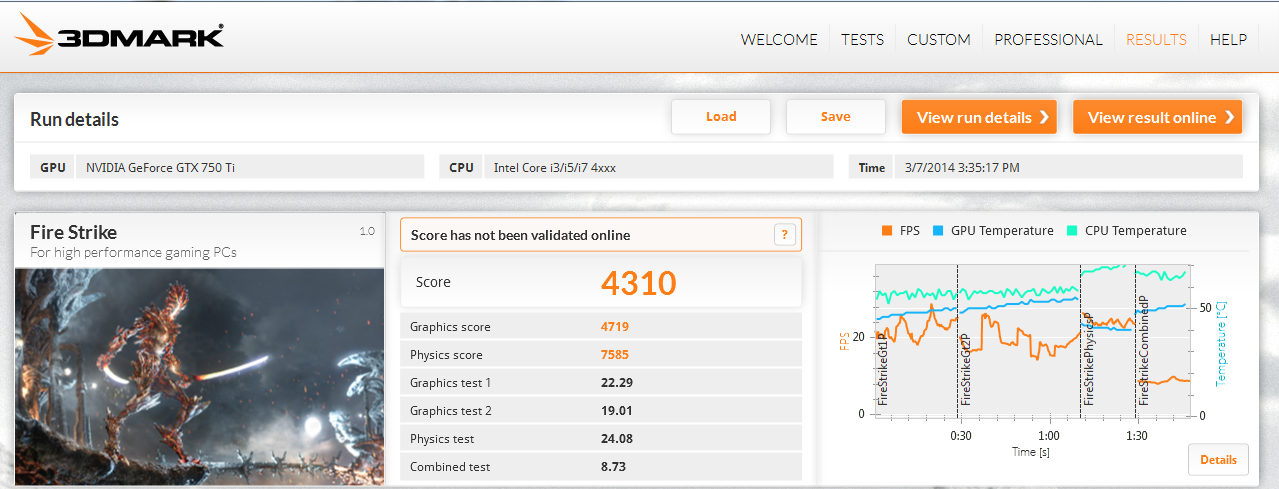This screenshot has height=489, width=1279.
Task: Click the Fire Strike scene thumbnail
Action: click(x=200, y=376)
